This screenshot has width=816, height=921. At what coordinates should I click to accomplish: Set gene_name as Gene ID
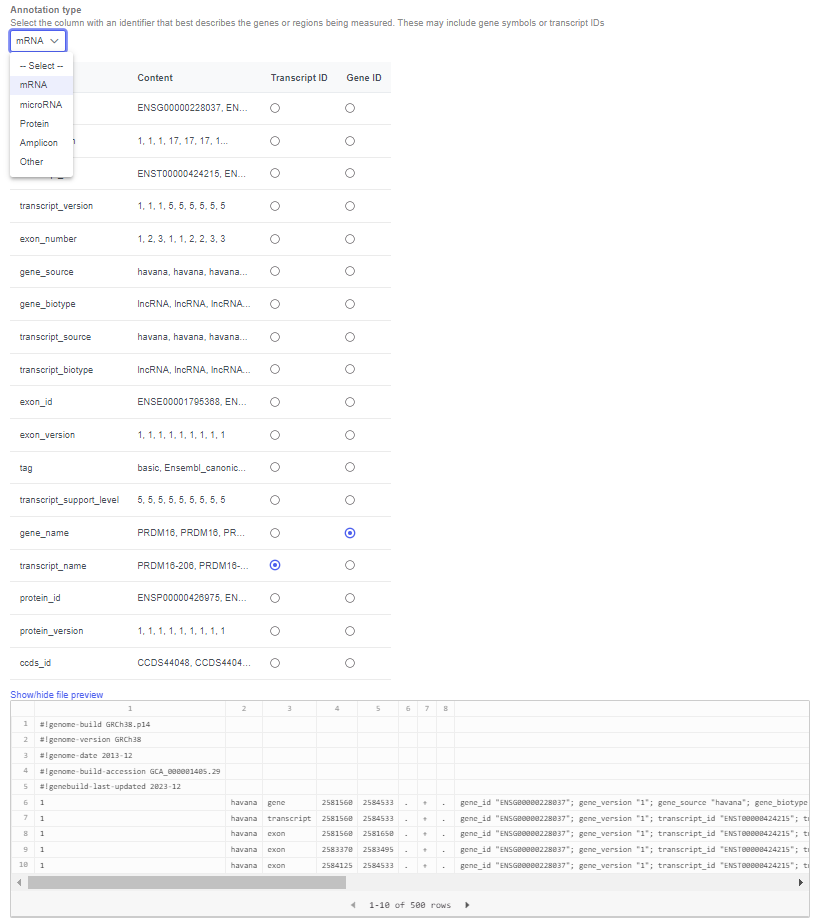coord(349,533)
